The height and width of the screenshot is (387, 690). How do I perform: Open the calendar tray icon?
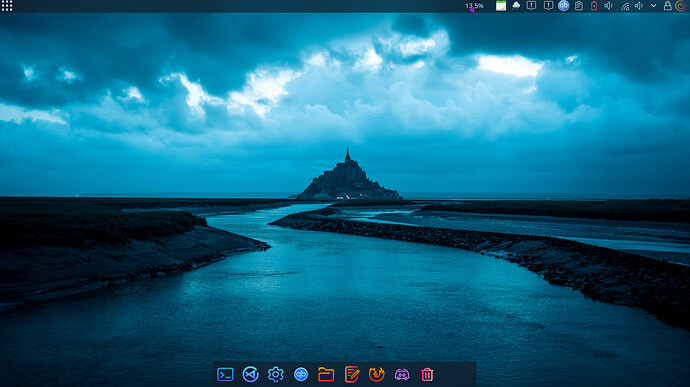click(x=501, y=6)
